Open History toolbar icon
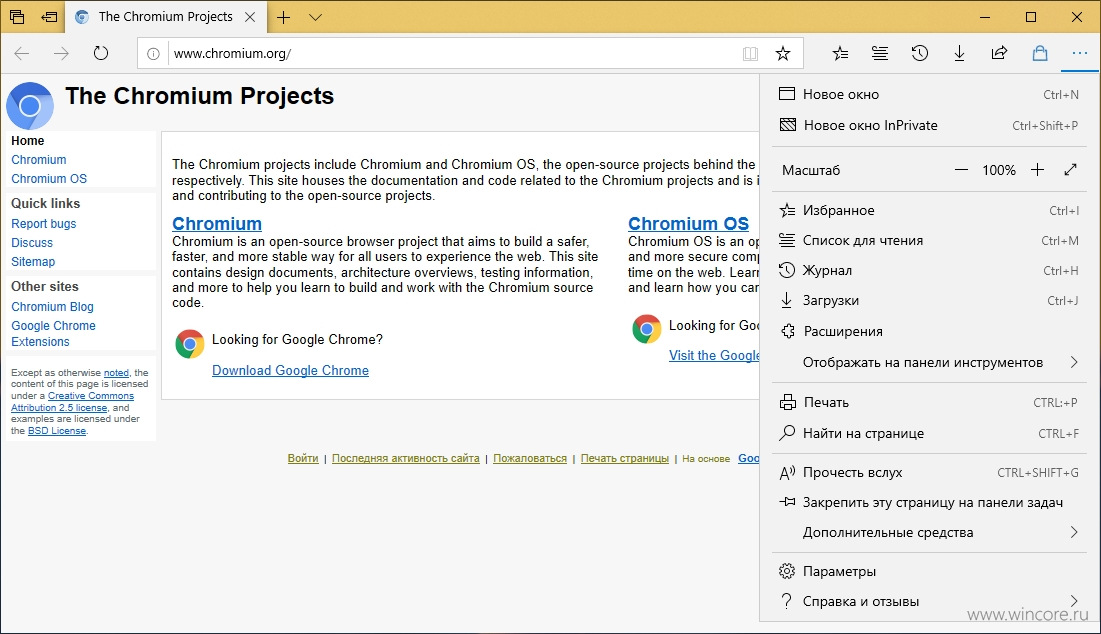Viewport: 1101px width, 634px height. tap(920, 53)
